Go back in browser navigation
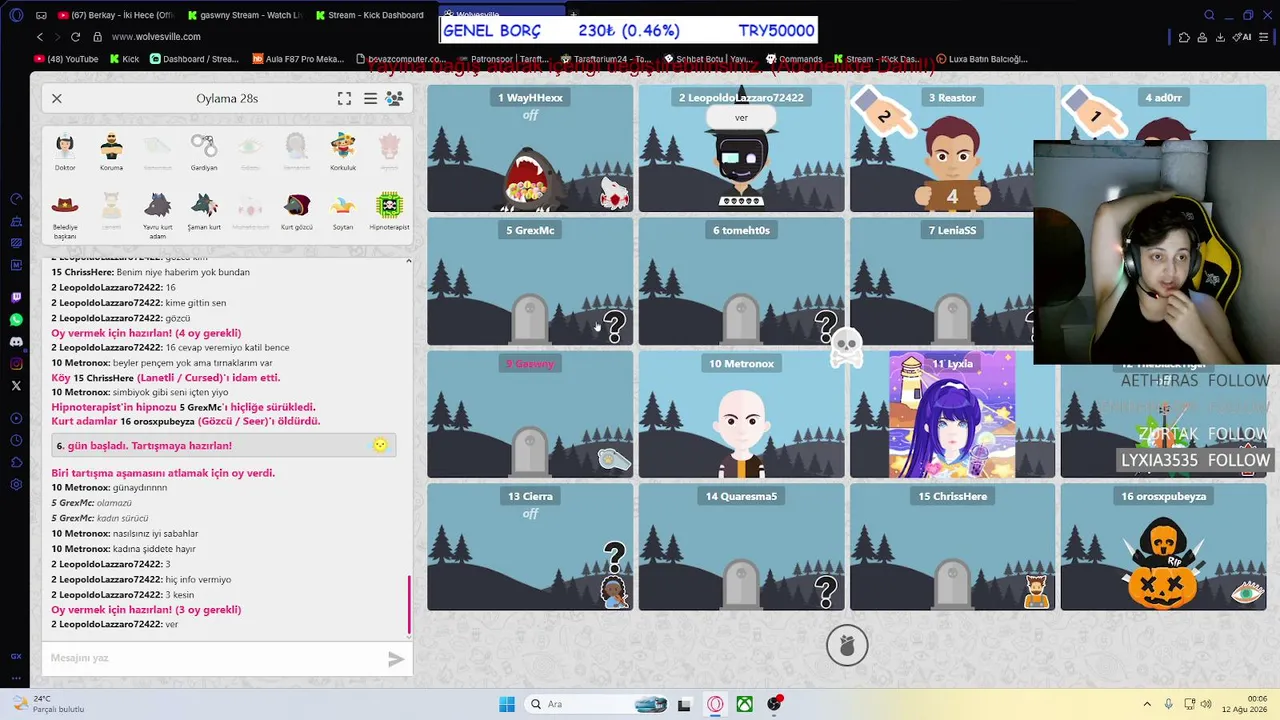This screenshot has height=720, width=1280. [x=40, y=37]
